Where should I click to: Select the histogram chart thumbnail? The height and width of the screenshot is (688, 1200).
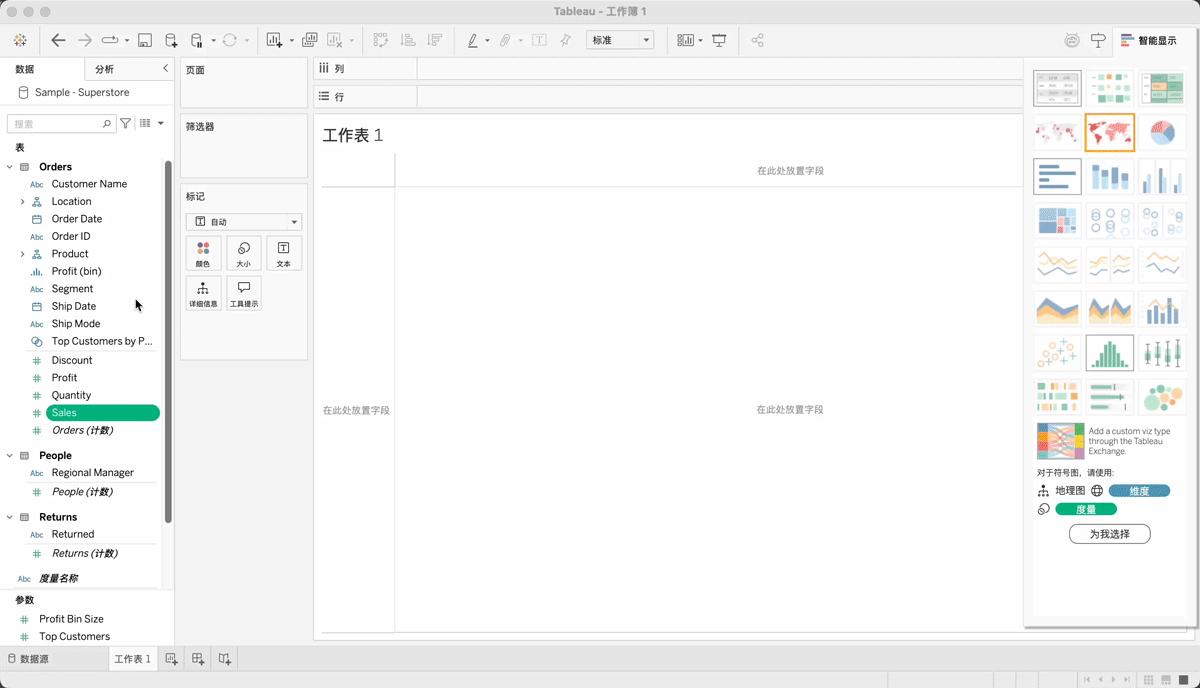point(1110,353)
